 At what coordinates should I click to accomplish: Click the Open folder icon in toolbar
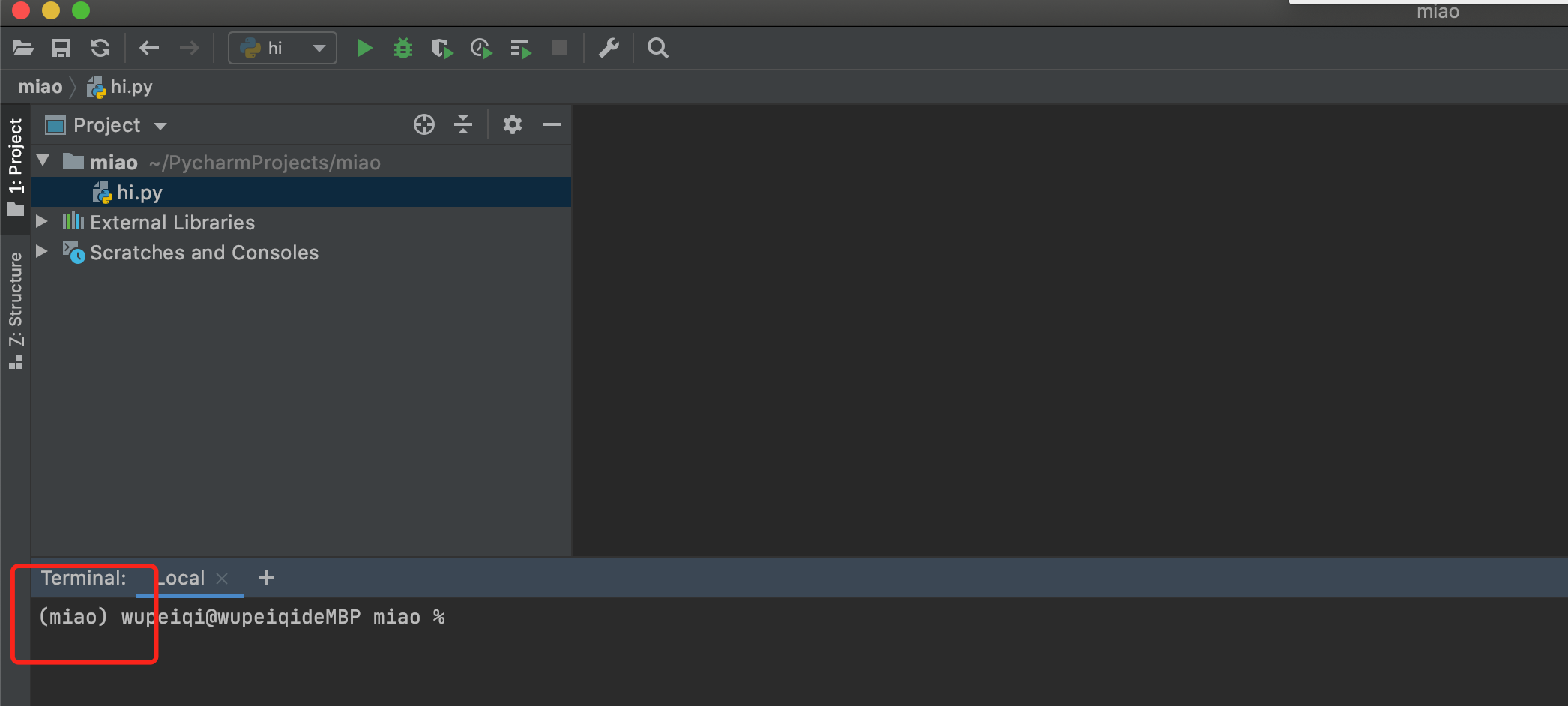click(x=23, y=49)
